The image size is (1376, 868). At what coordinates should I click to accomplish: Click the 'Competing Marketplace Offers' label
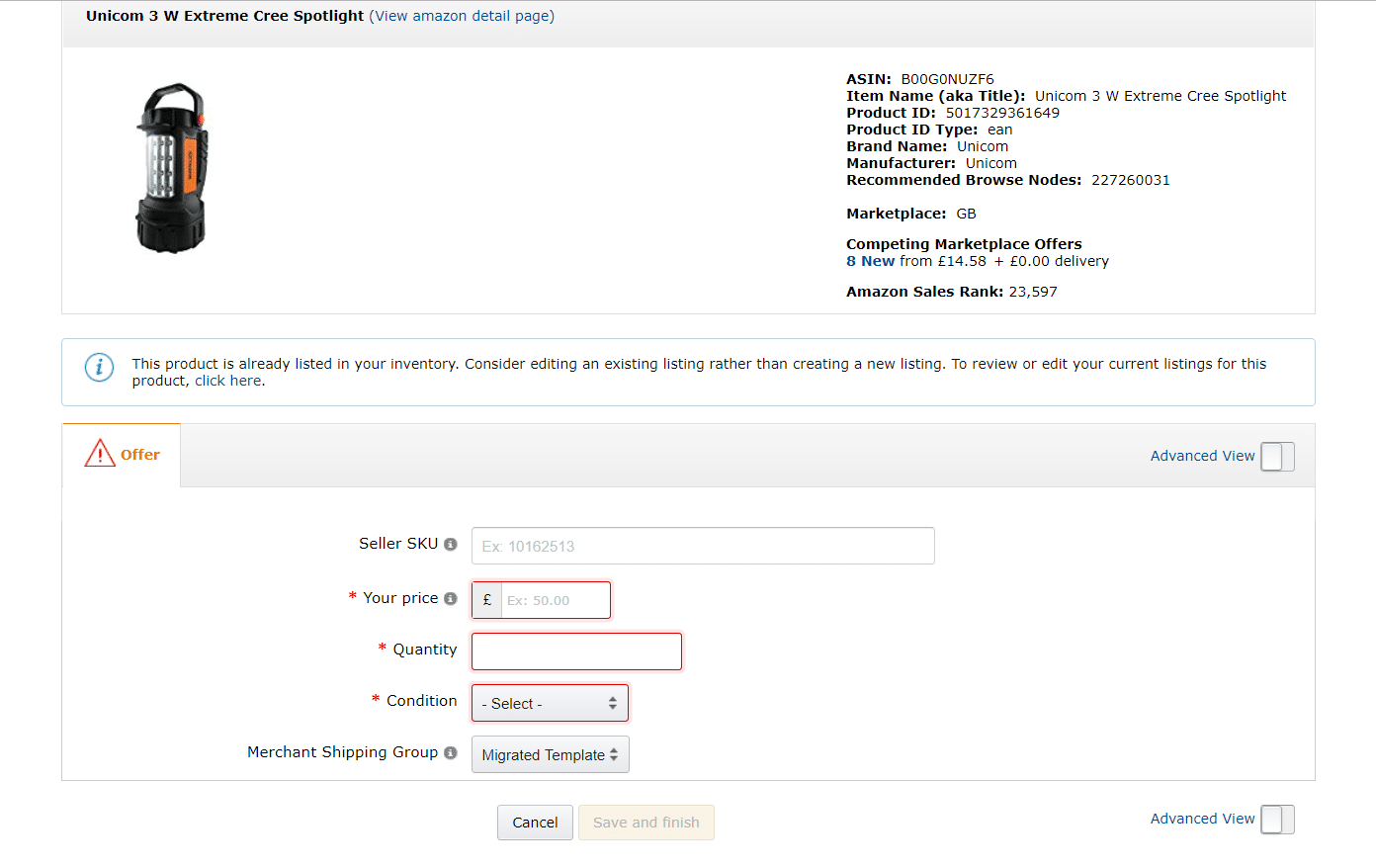coord(964,244)
